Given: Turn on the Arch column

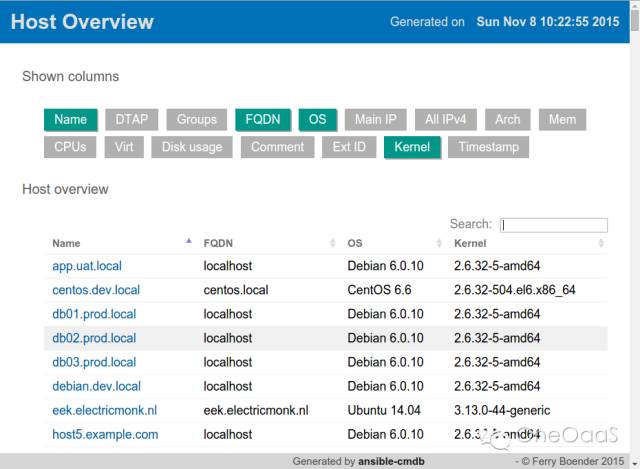Looking at the screenshot, I should (508, 120).
